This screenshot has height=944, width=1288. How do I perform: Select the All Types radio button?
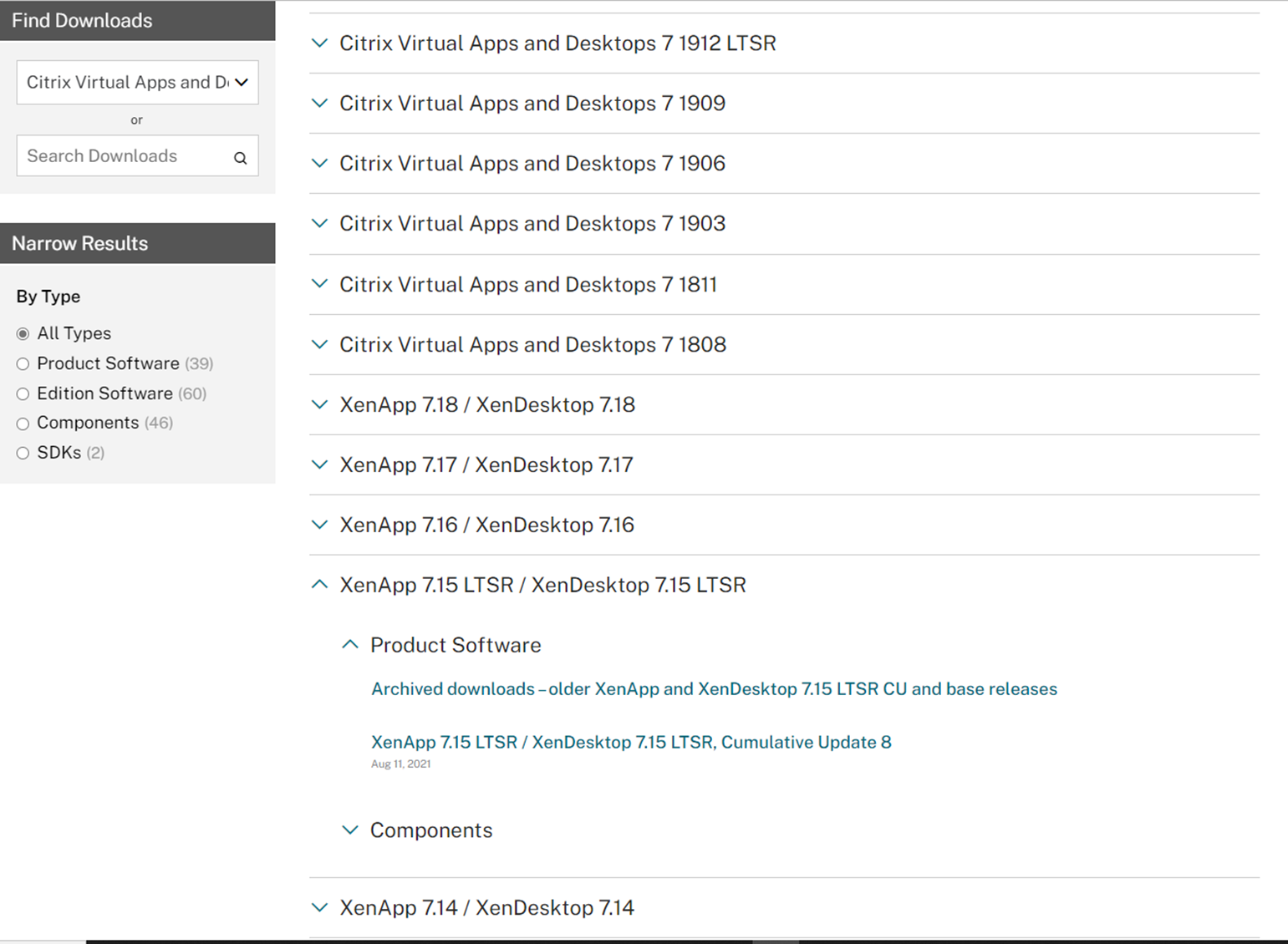click(23, 334)
